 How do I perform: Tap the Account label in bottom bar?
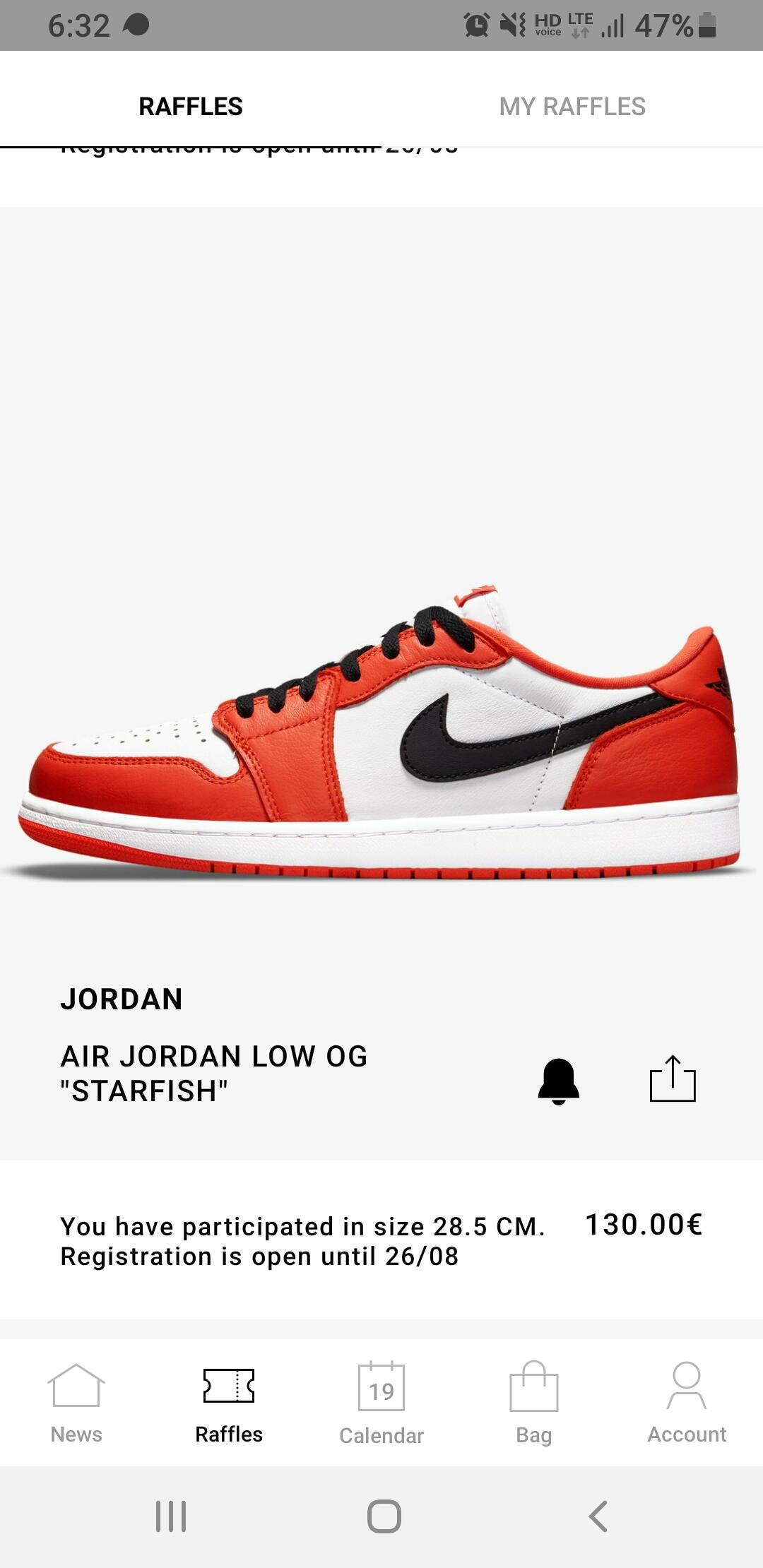(687, 1435)
